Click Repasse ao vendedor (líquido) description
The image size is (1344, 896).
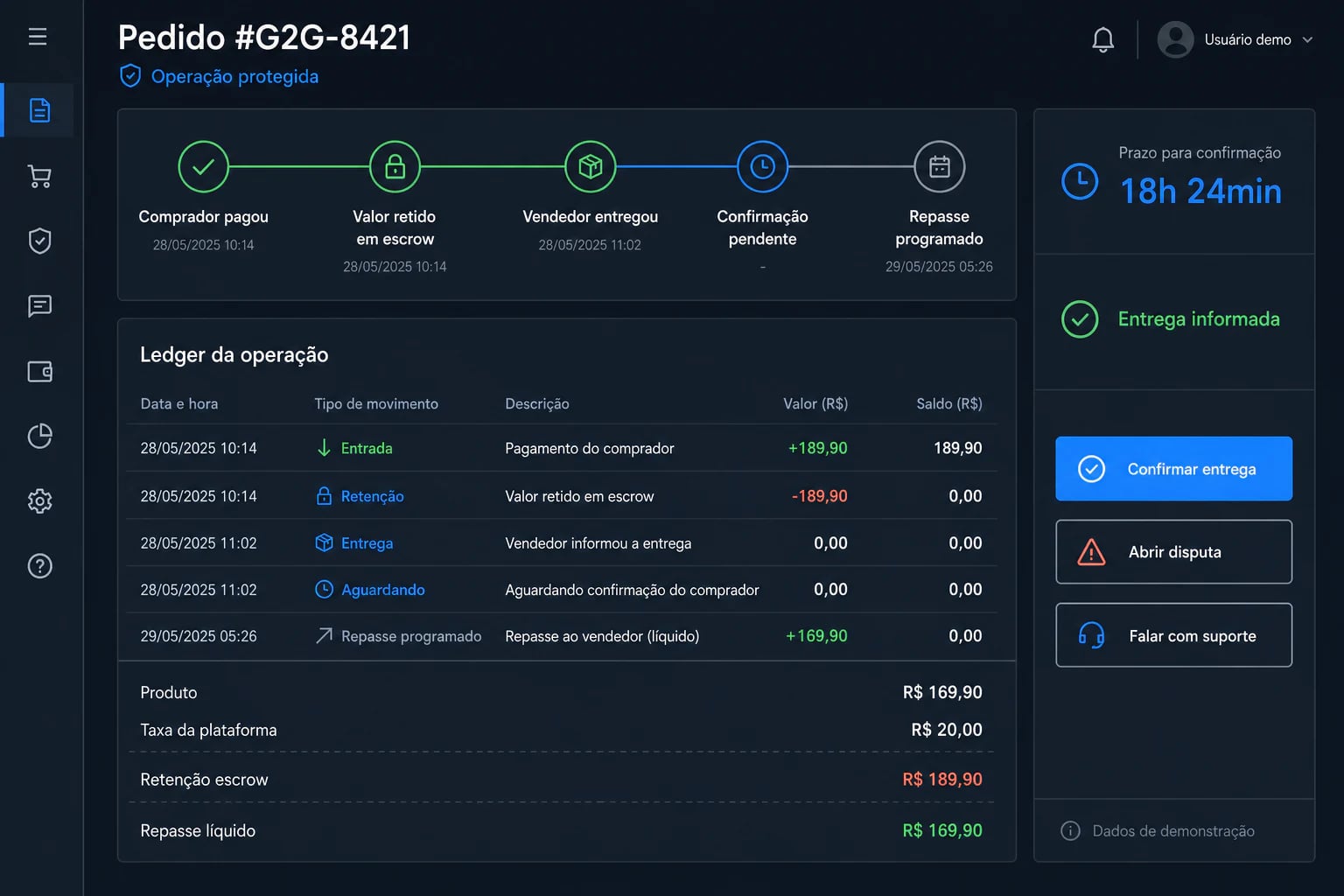click(602, 636)
